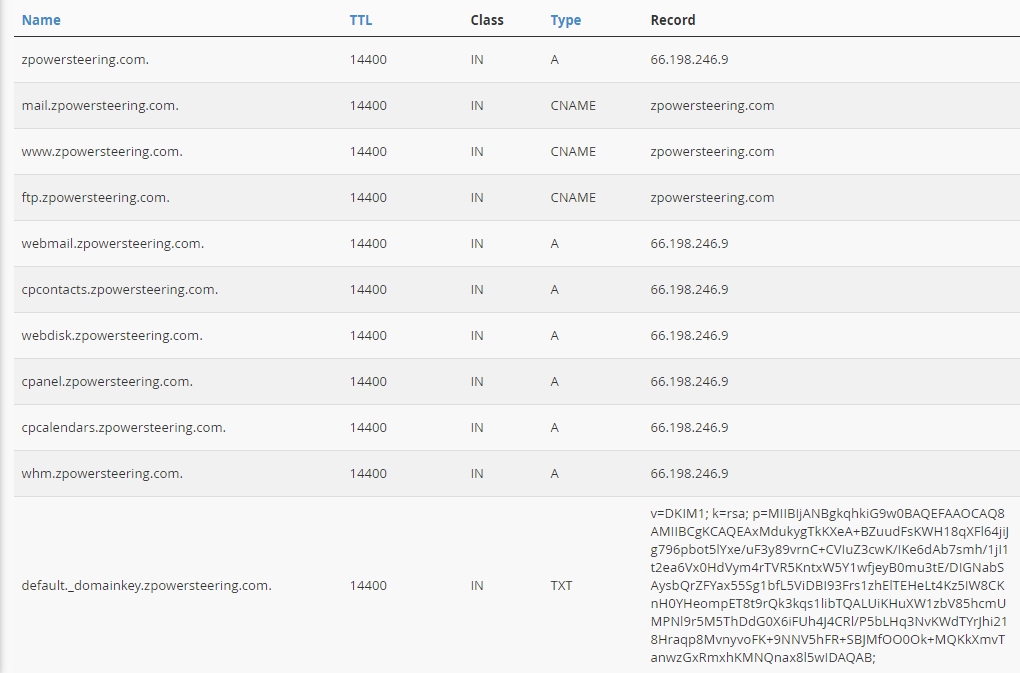Select www.zpowersteering.com. name cell

[x=102, y=152]
